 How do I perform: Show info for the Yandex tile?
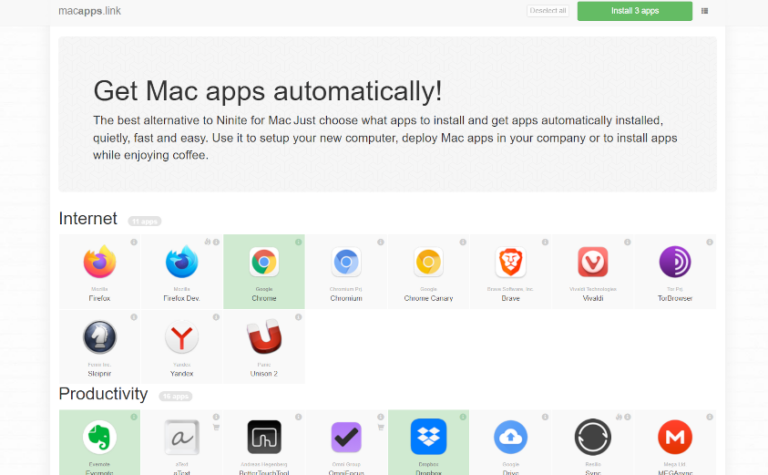[x=216, y=317]
